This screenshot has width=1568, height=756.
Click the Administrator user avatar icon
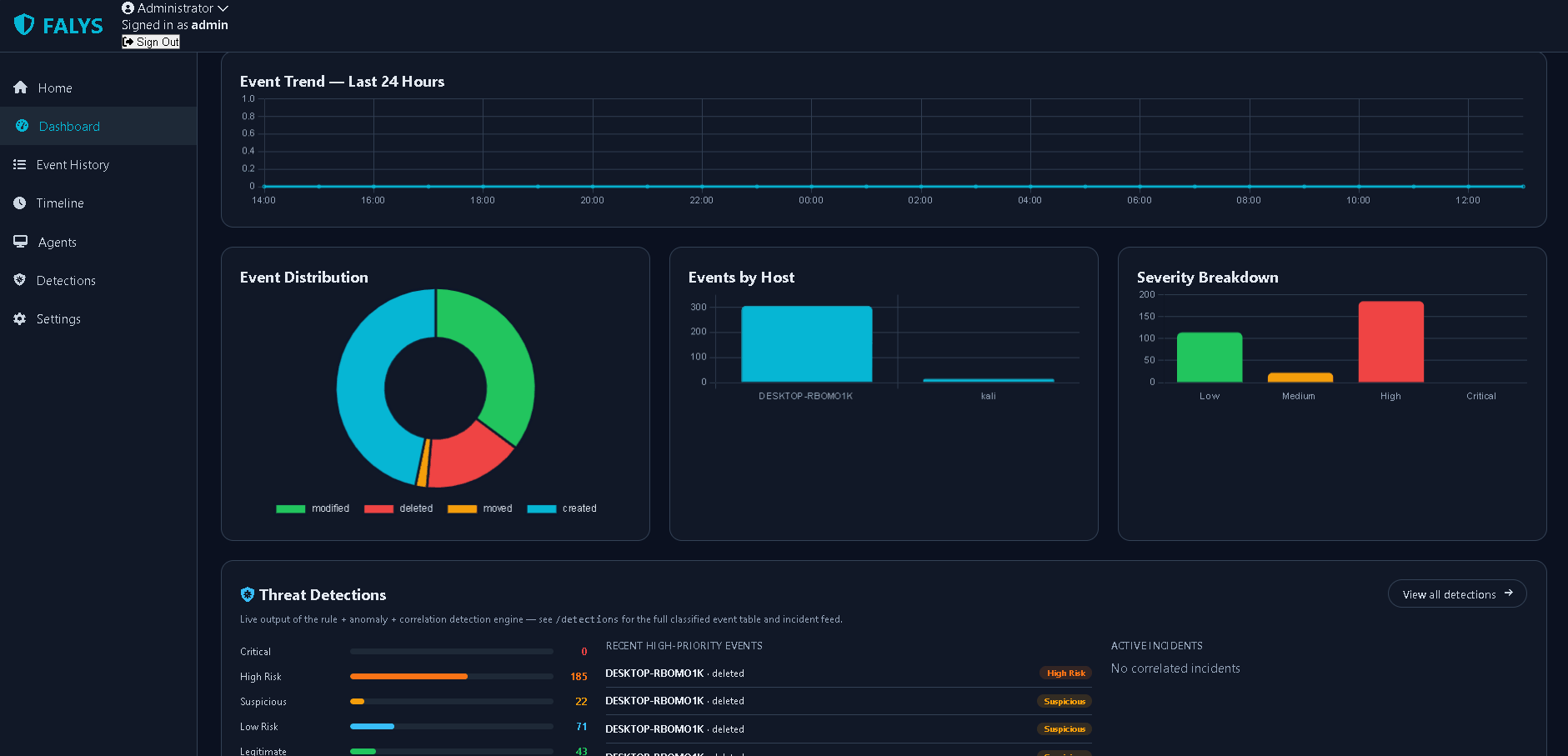click(128, 8)
